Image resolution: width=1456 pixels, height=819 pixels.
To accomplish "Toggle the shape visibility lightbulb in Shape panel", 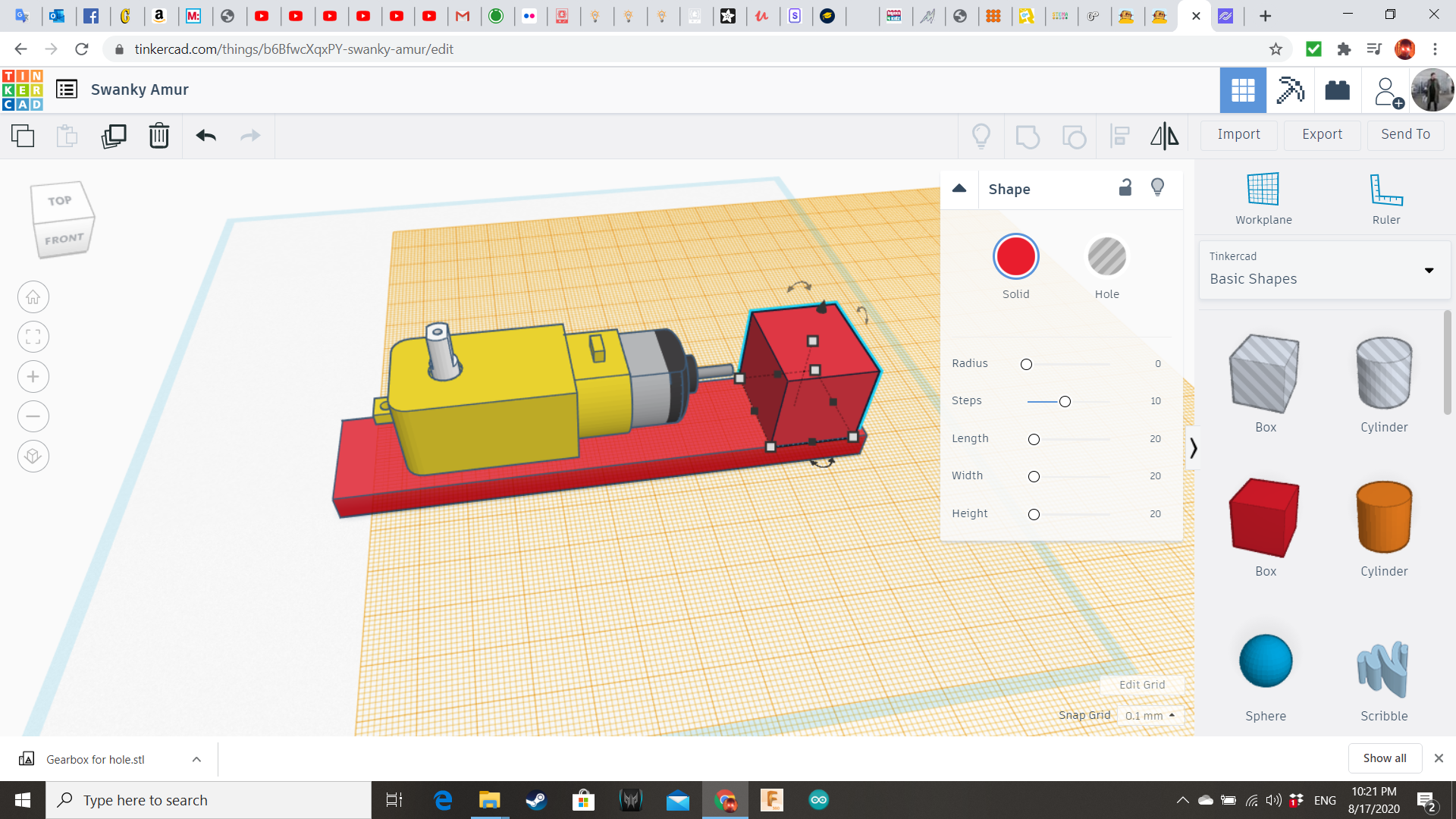I will pyautogui.click(x=1157, y=188).
